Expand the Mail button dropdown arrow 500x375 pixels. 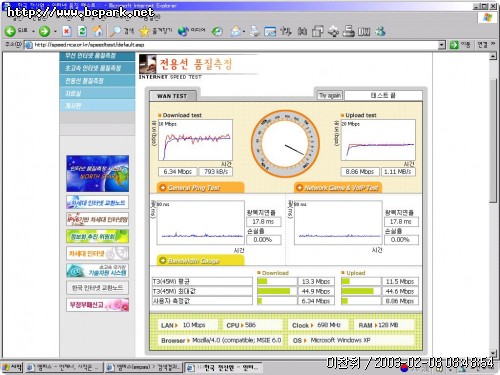pyautogui.click(x=244, y=32)
